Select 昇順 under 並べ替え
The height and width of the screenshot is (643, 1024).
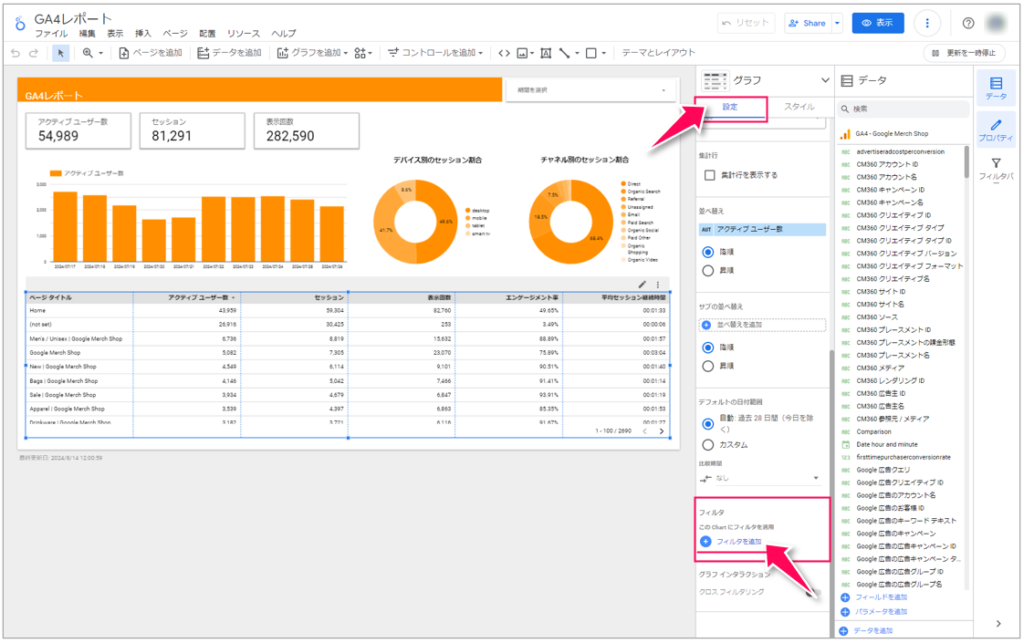point(707,270)
